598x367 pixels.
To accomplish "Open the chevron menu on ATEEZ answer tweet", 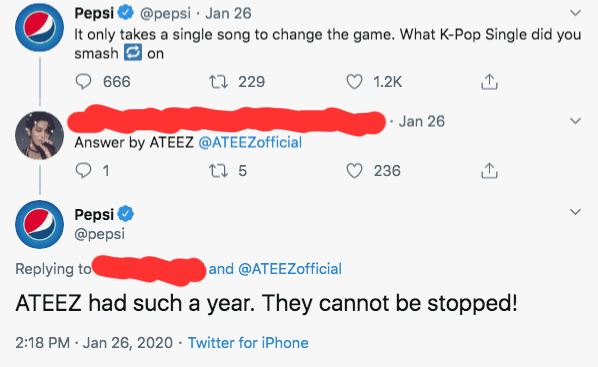I will (x=575, y=121).
